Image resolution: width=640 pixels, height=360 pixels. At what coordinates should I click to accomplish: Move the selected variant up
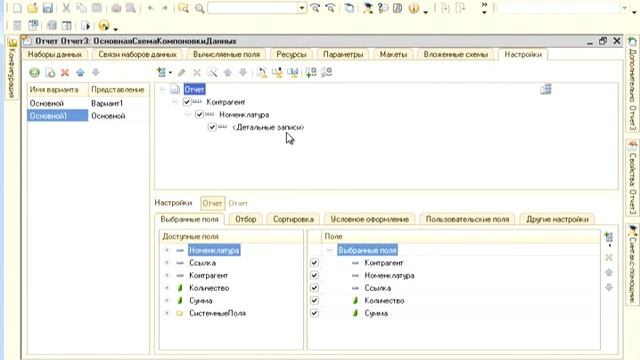(80, 73)
